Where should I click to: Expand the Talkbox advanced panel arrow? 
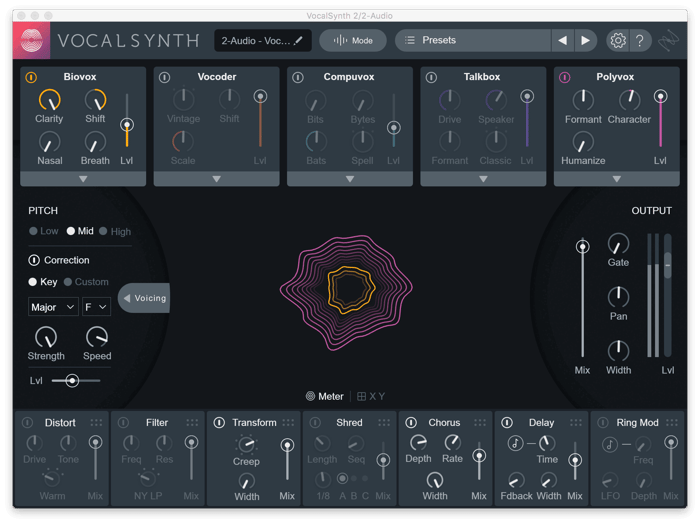(x=483, y=179)
